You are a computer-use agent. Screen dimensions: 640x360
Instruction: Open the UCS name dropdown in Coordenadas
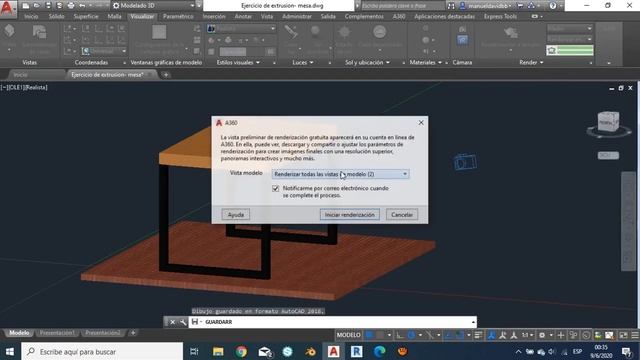point(104,51)
